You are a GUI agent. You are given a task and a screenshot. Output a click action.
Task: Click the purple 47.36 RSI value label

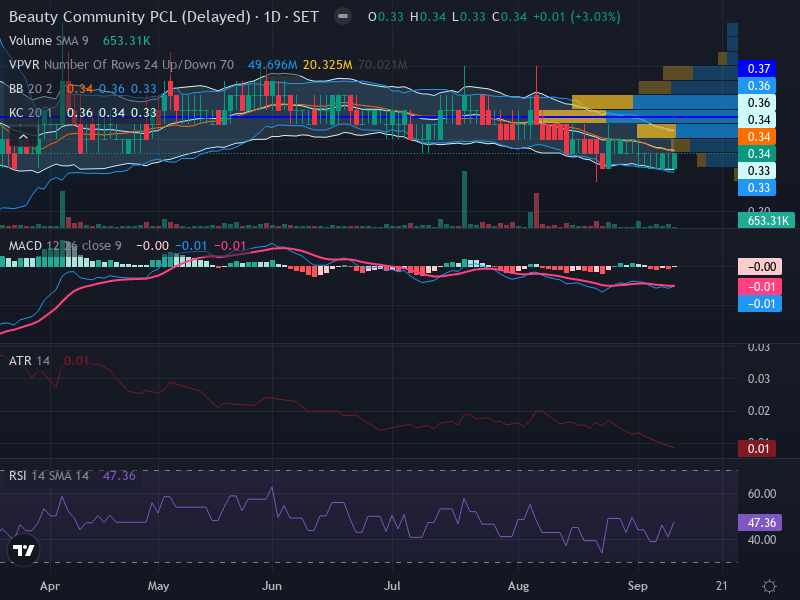pyautogui.click(x=760, y=522)
